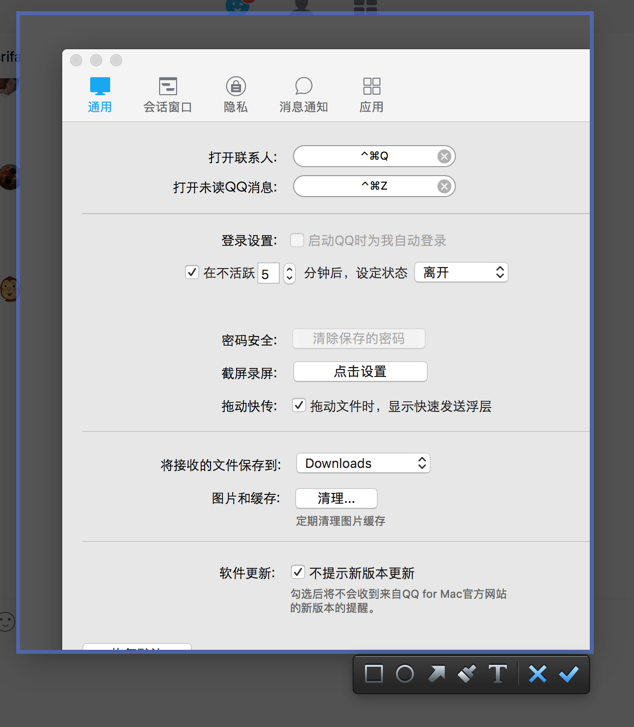Select the rectangle annotation tool
This screenshot has height=727, width=634.
coord(374,674)
